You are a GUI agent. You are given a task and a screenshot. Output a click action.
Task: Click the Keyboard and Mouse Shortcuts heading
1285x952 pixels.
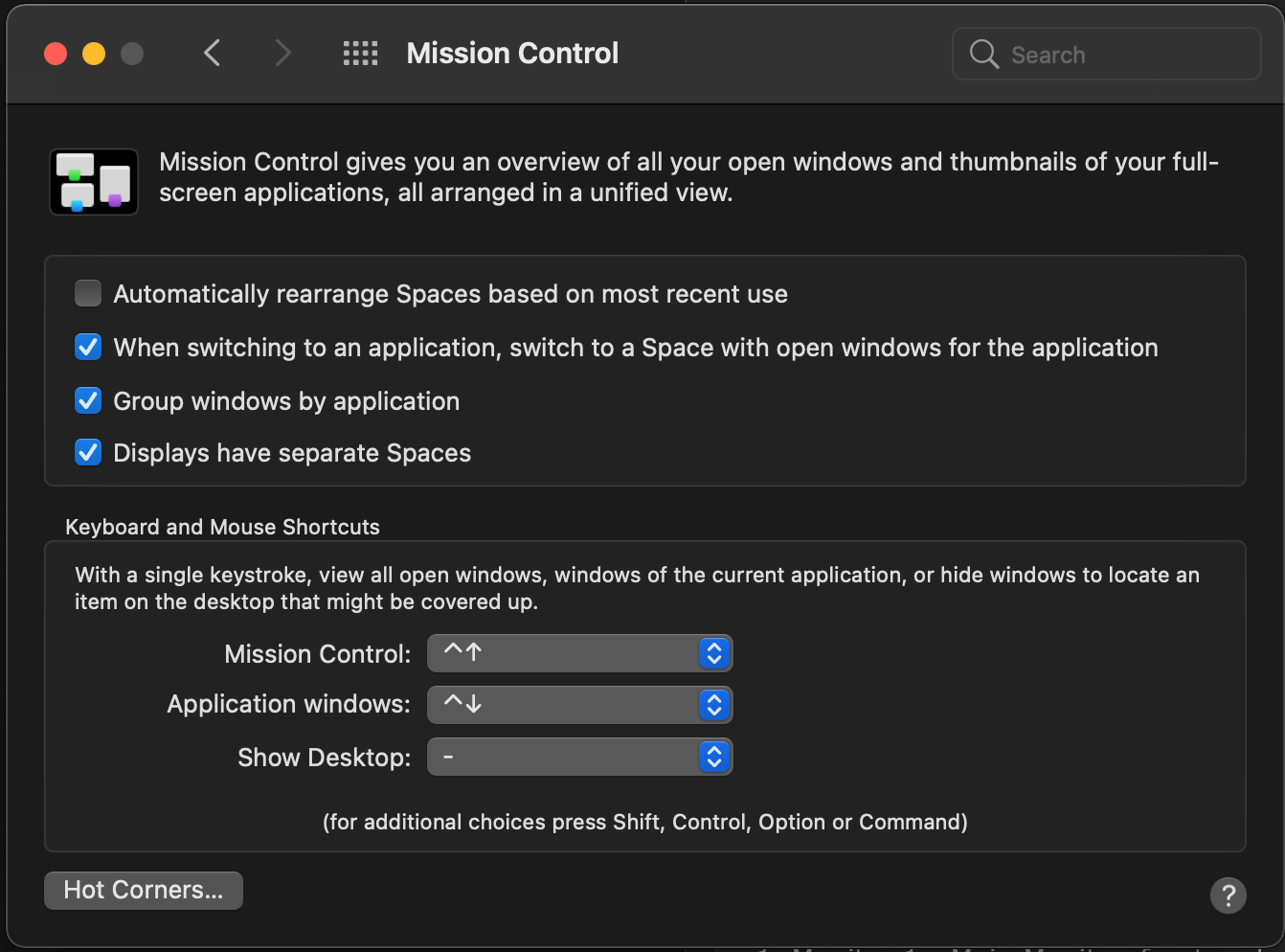point(222,527)
